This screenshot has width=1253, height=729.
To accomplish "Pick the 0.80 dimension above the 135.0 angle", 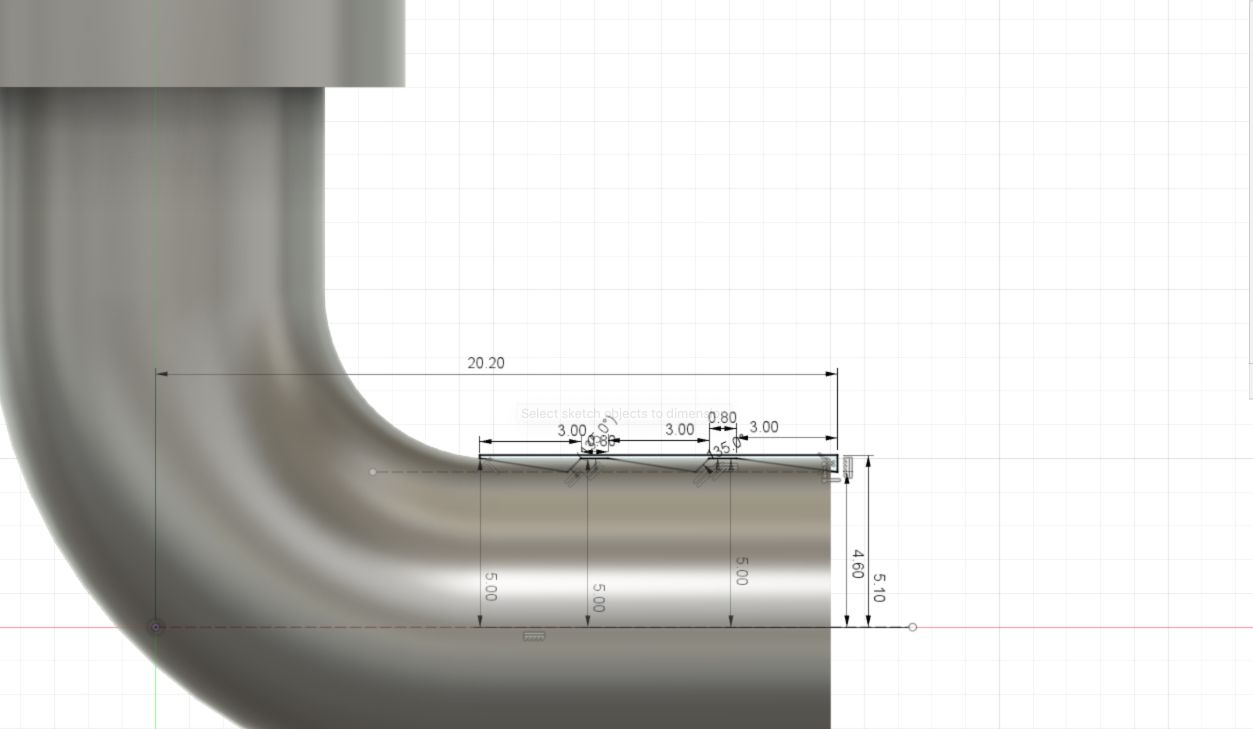I will [722, 418].
